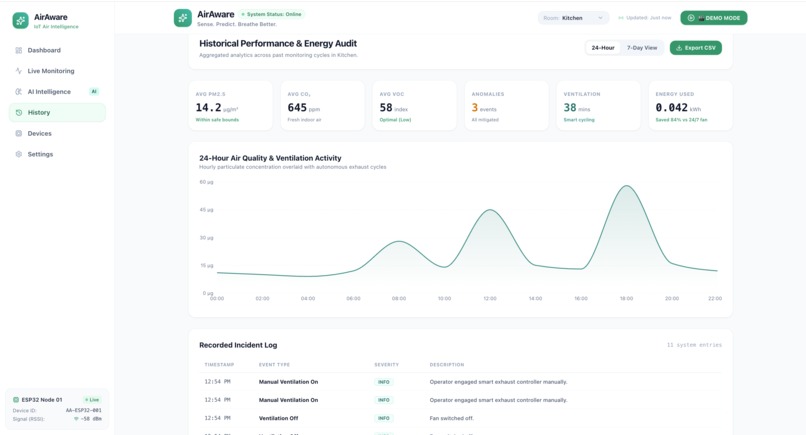Open the Dashboard page
The height and width of the screenshot is (435, 806).
click(57, 50)
